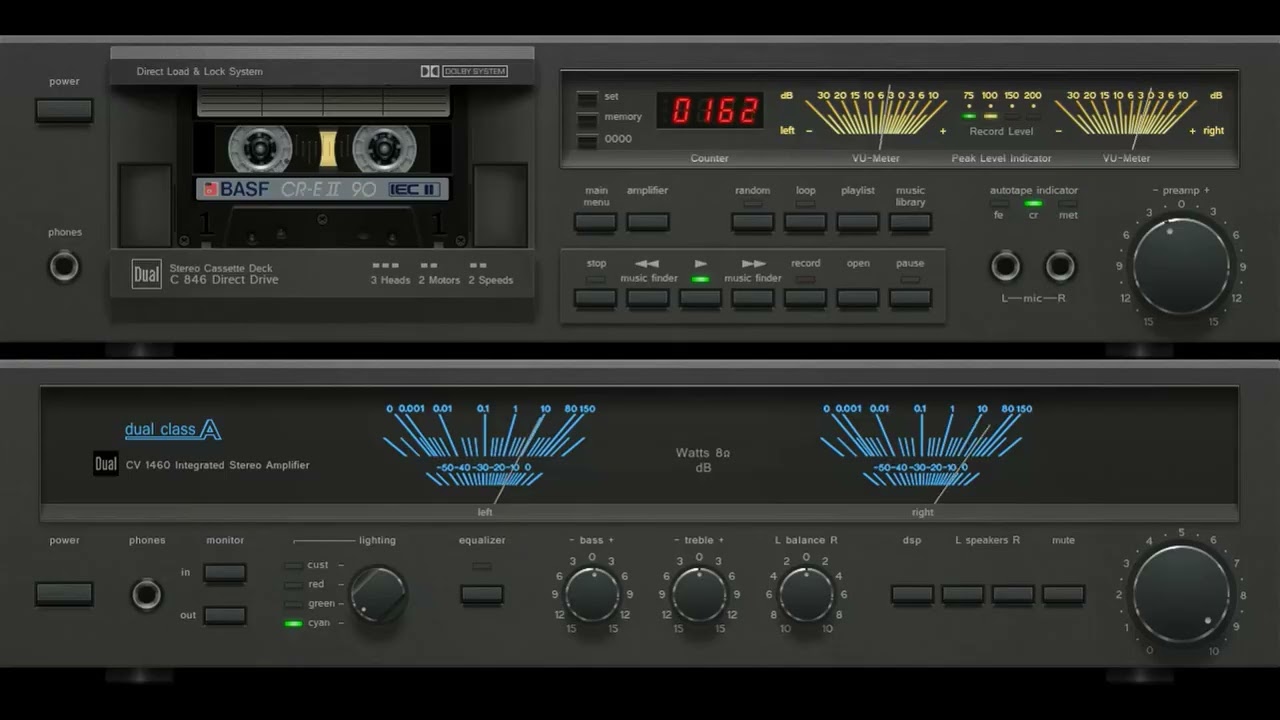The width and height of the screenshot is (1280, 720).
Task: Click the "Peak Level Indicator" label
Action: point(1001,158)
